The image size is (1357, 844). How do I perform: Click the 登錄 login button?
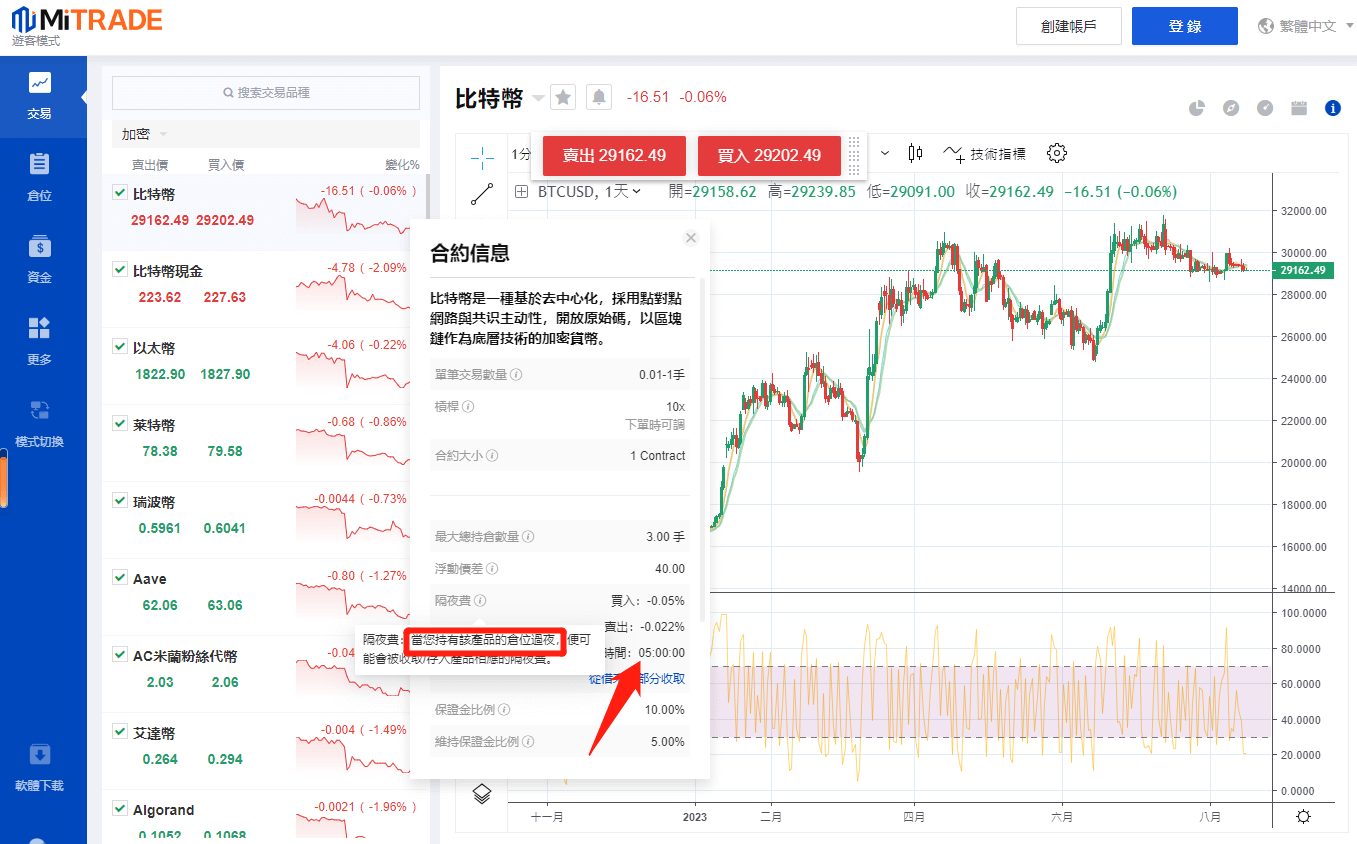tap(1185, 26)
